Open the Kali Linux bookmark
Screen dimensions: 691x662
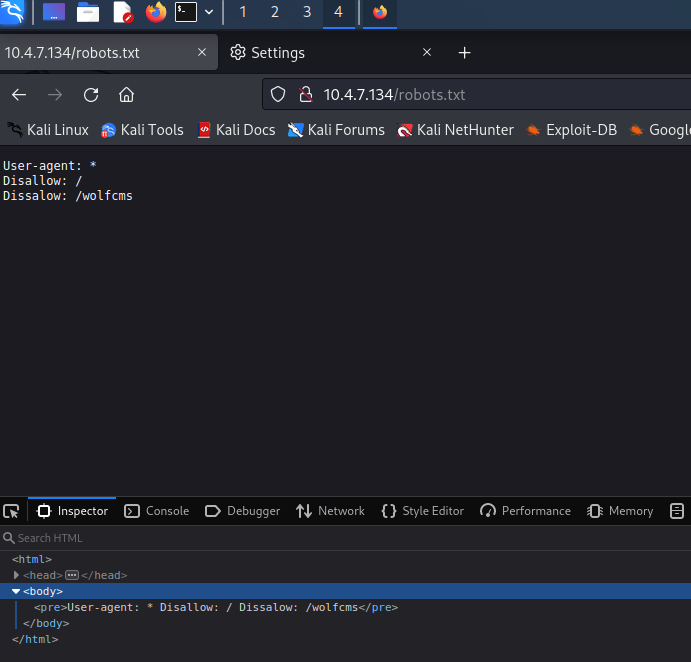[x=48, y=130]
